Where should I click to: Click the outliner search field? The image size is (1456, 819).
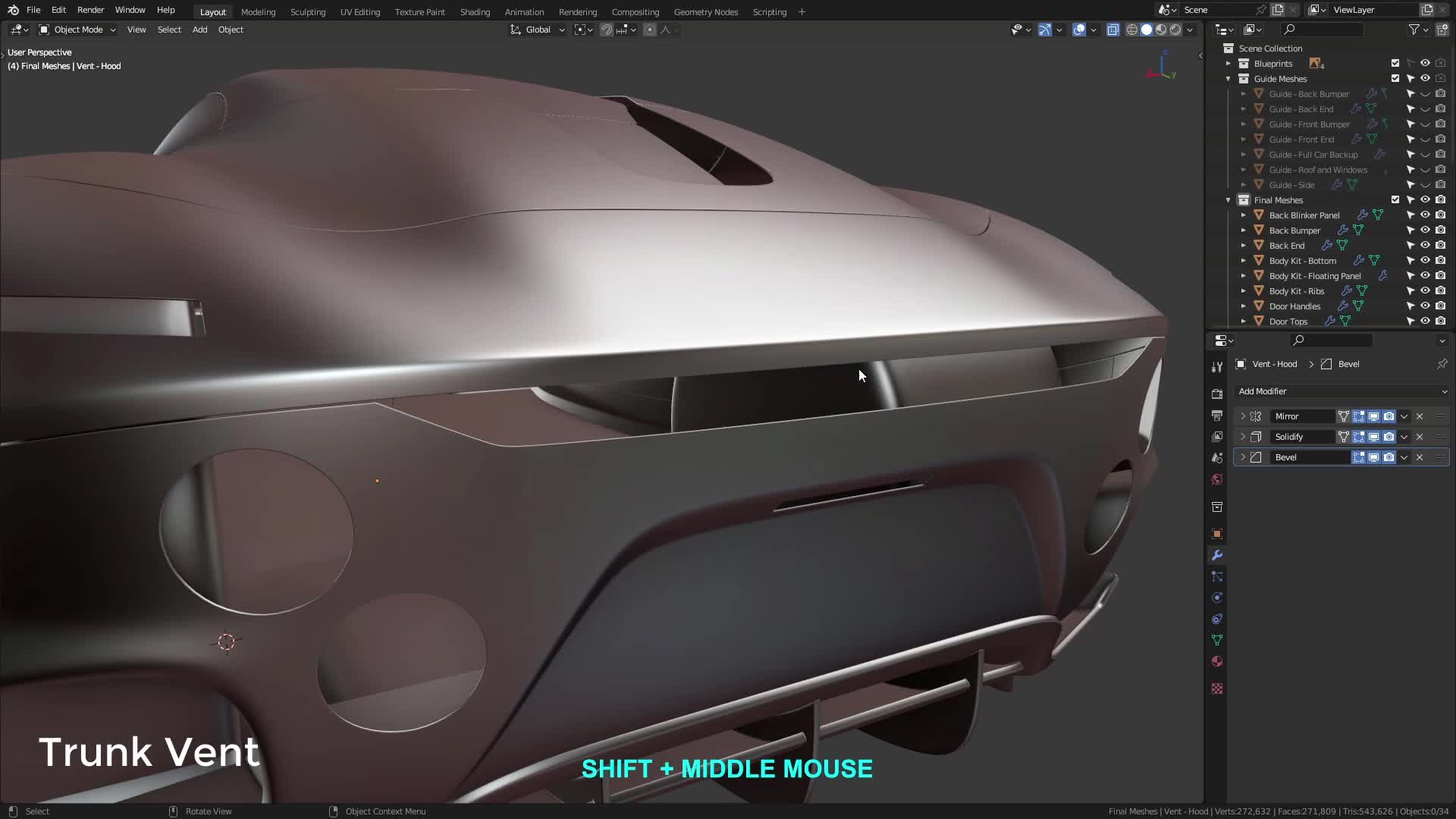click(1323, 30)
